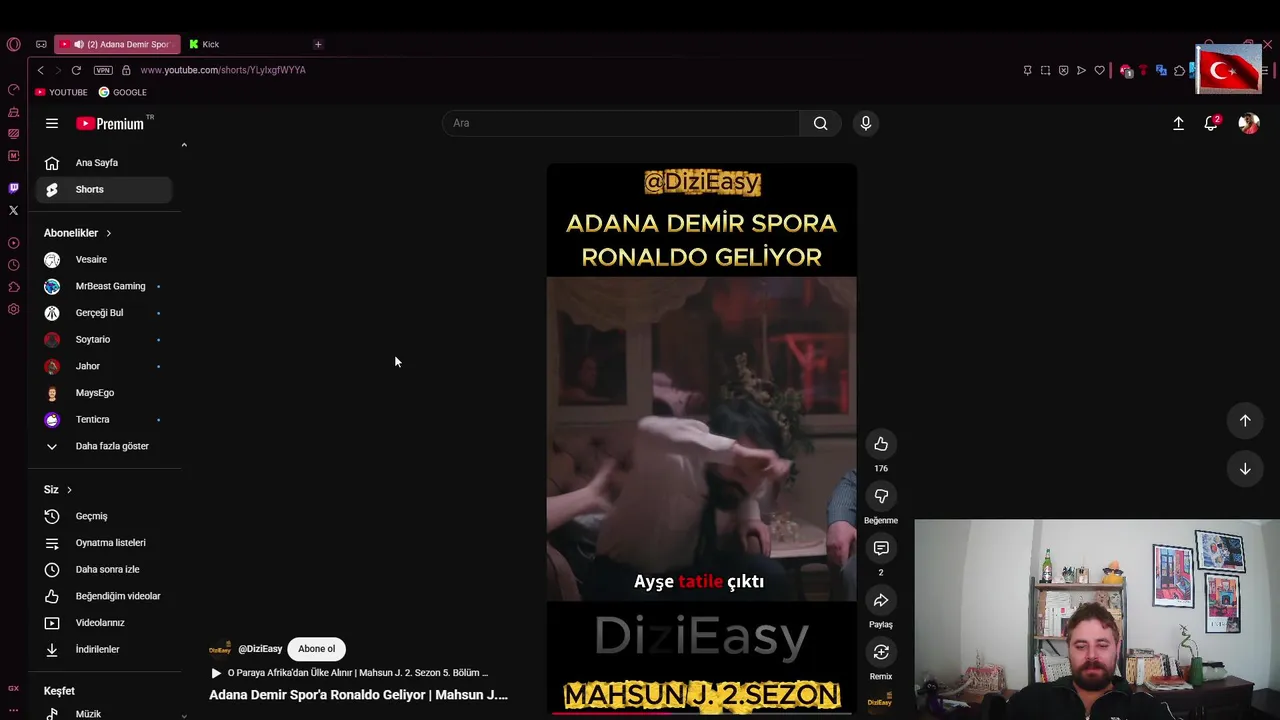Start voice search with the microphone
1280x720 pixels.
(x=866, y=123)
